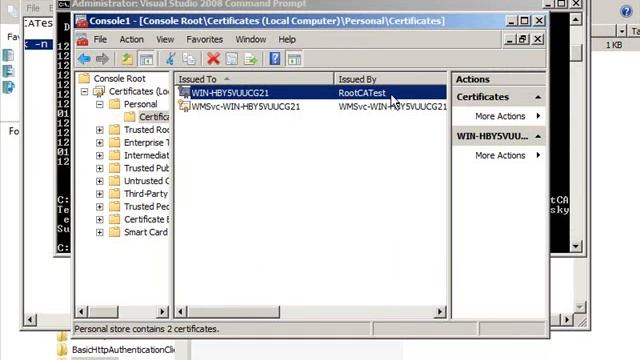Click the Cut scissors toolbar icon

pos(171,59)
